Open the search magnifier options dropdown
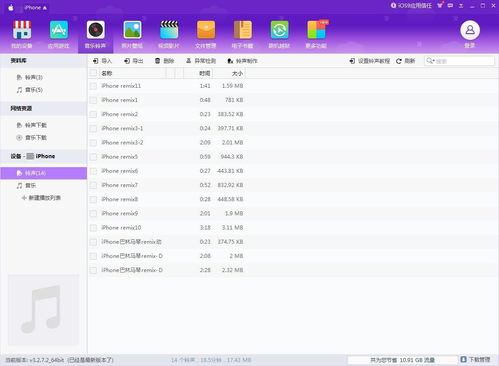Viewport: 499px width, 366px height. click(x=430, y=61)
